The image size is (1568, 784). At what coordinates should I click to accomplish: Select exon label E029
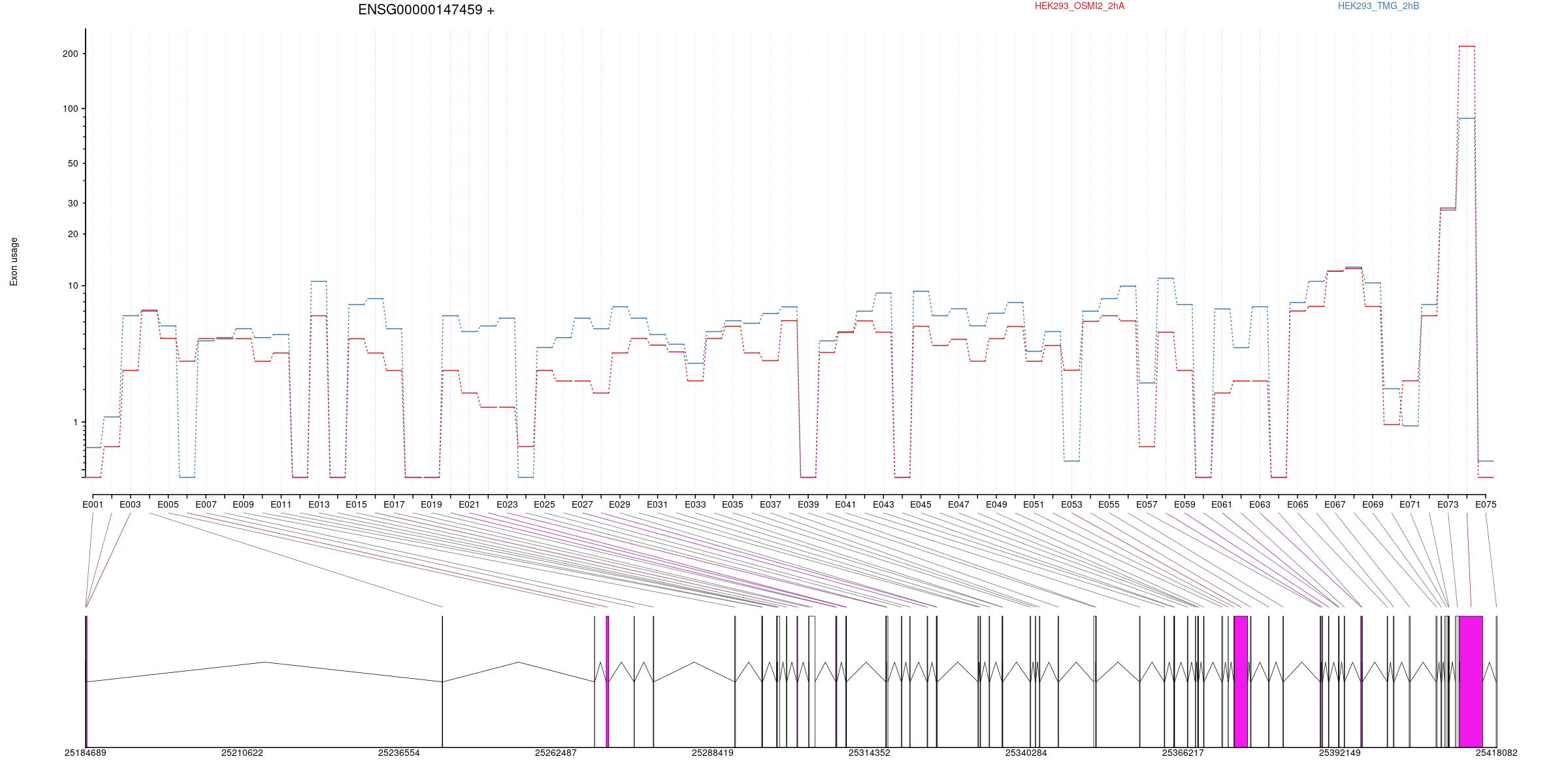click(x=619, y=504)
